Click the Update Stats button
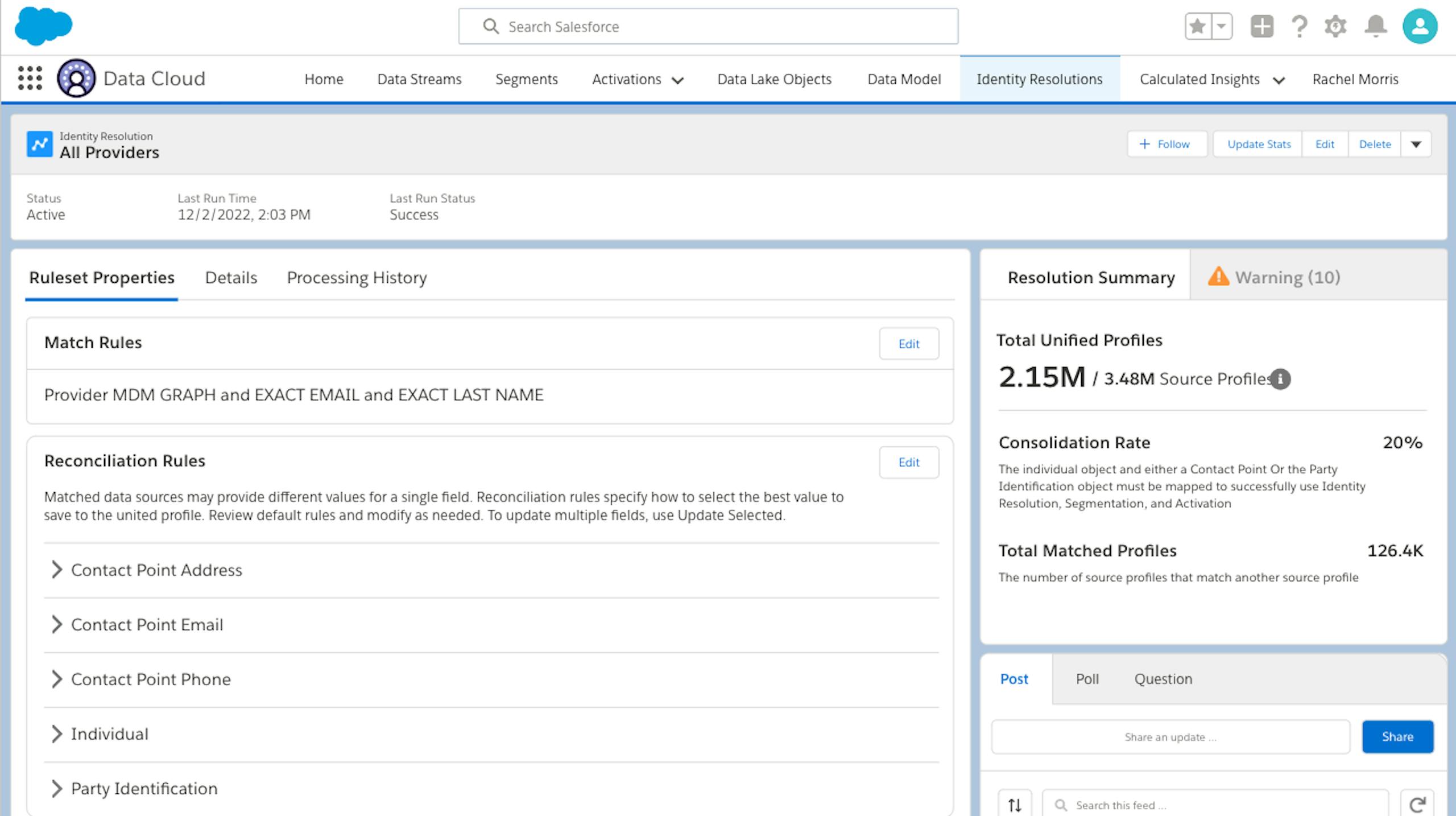 pos(1259,144)
